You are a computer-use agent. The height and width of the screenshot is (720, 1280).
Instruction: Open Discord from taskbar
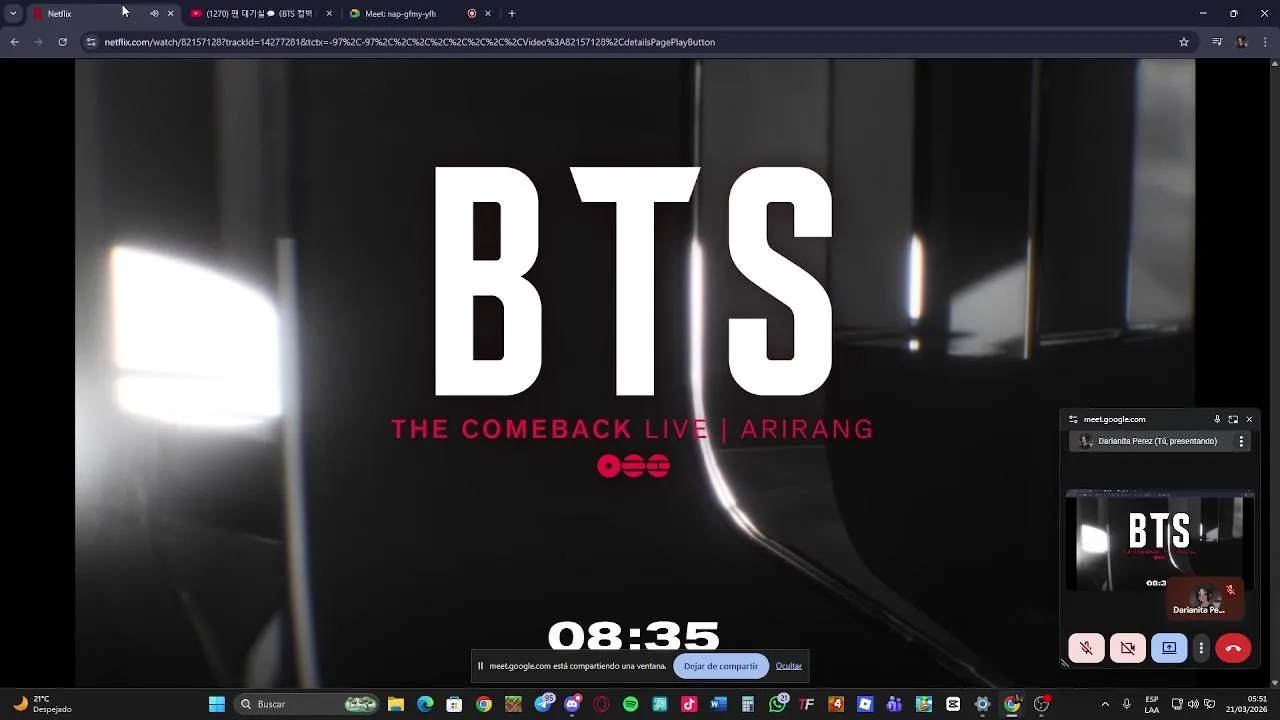point(572,704)
